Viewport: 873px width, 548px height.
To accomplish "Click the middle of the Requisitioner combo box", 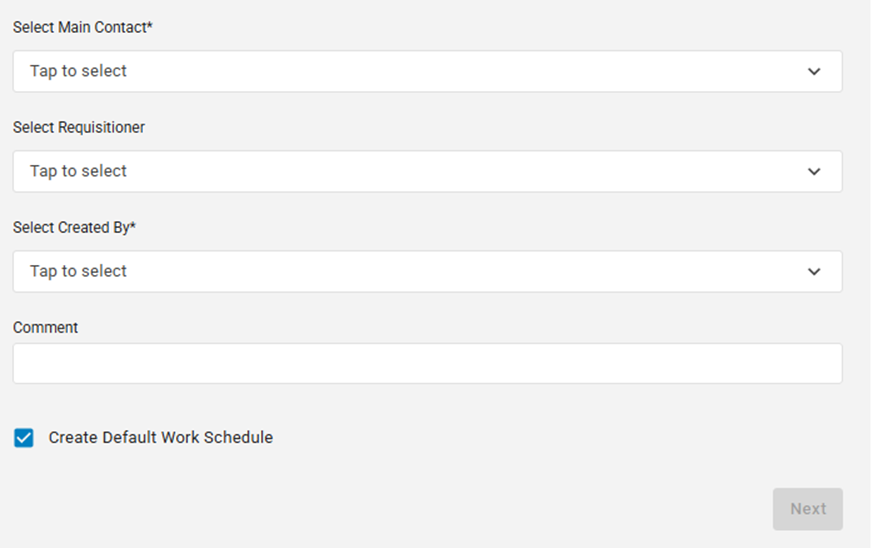I will (427, 172).
